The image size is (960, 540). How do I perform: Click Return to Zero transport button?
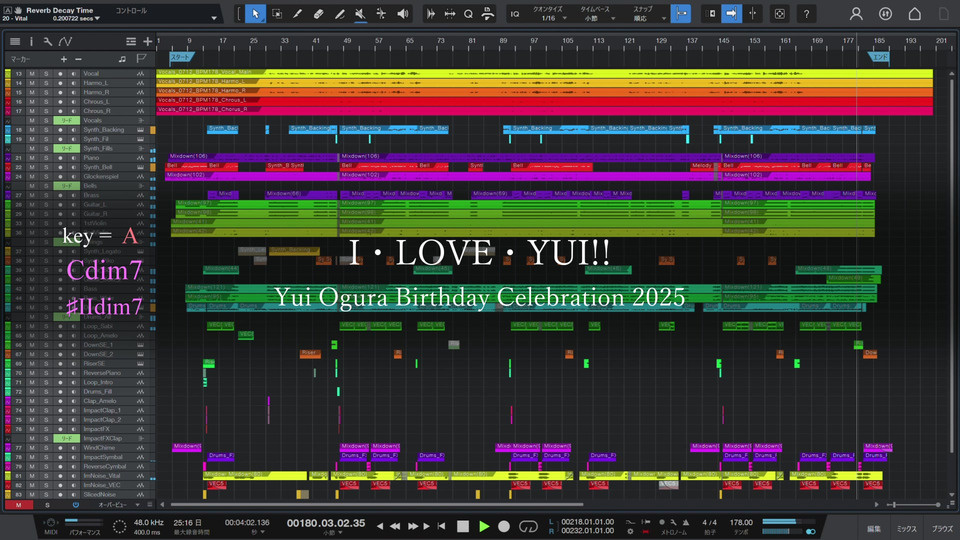point(441,526)
